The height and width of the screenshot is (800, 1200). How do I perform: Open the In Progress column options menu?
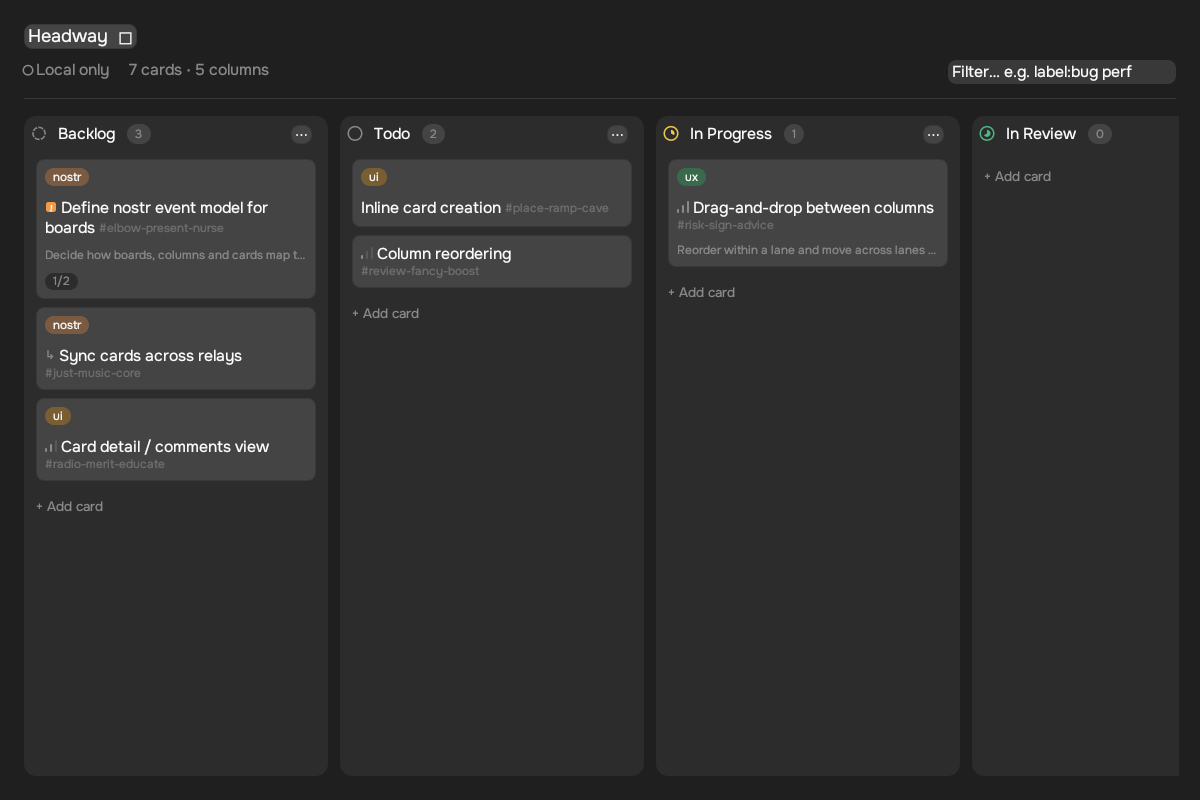tap(934, 134)
